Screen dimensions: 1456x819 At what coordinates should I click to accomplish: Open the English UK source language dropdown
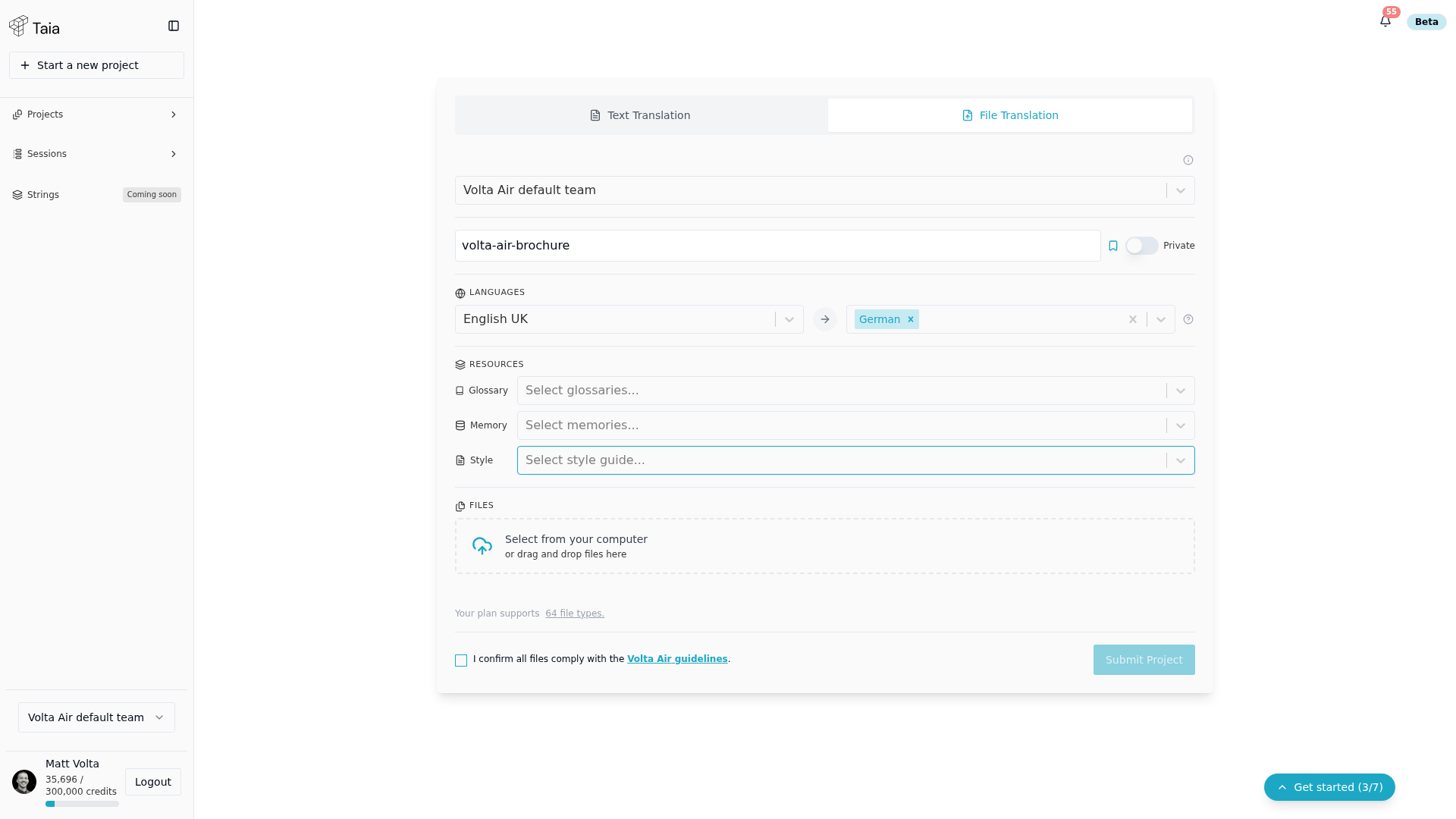click(629, 319)
